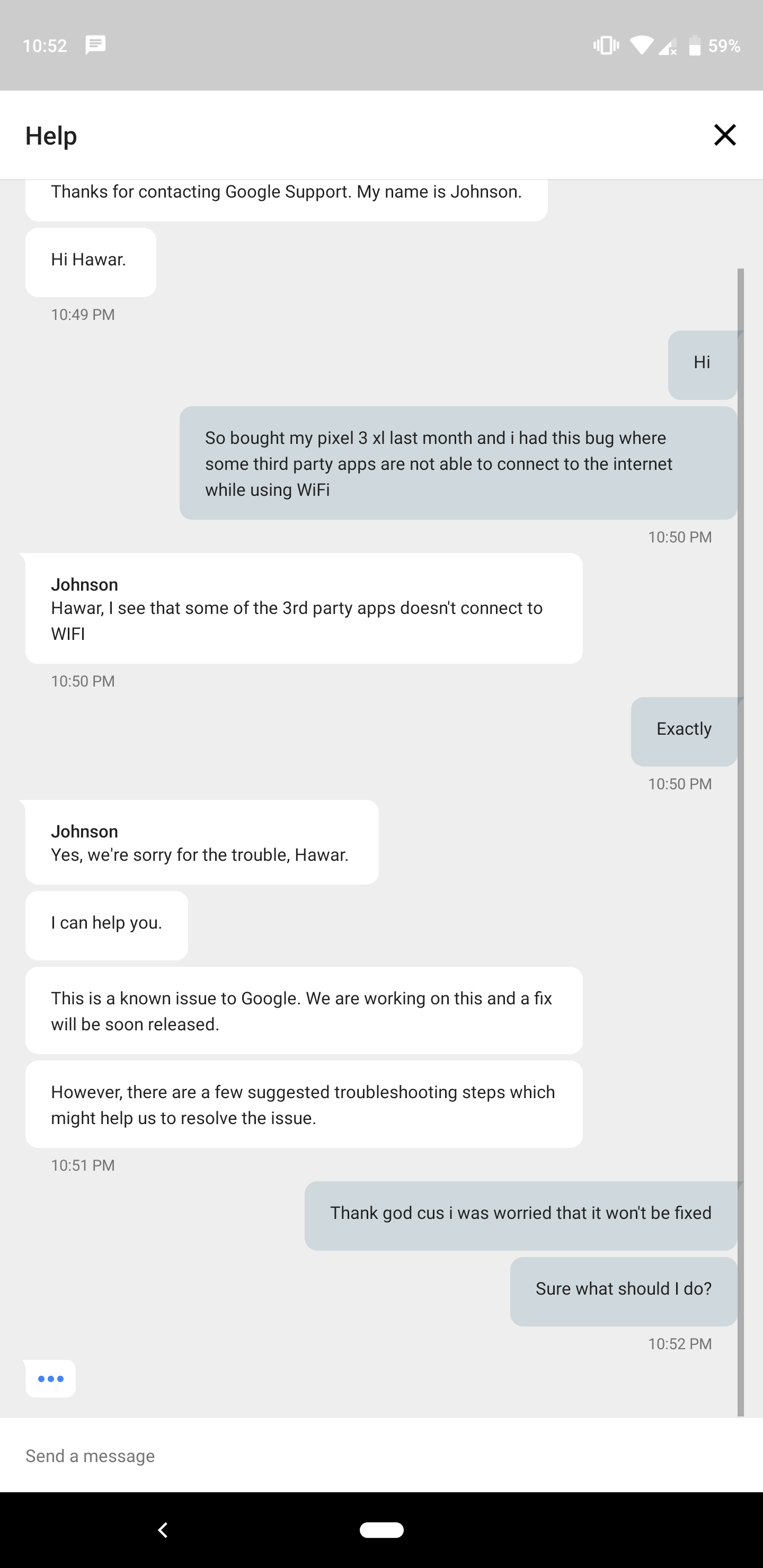Tap the typing indicator dots bubble
This screenshot has width=763, height=1568.
click(x=50, y=1379)
